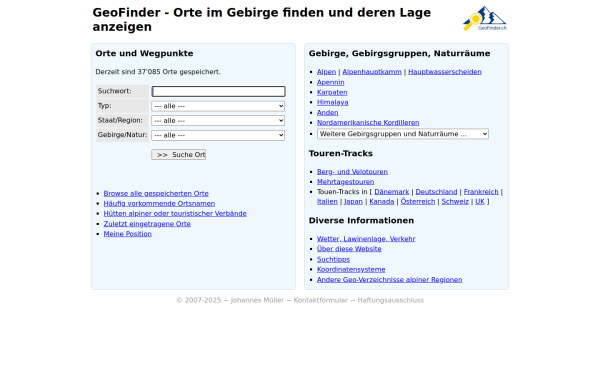Select Kanada tour tracks link

click(x=382, y=201)
